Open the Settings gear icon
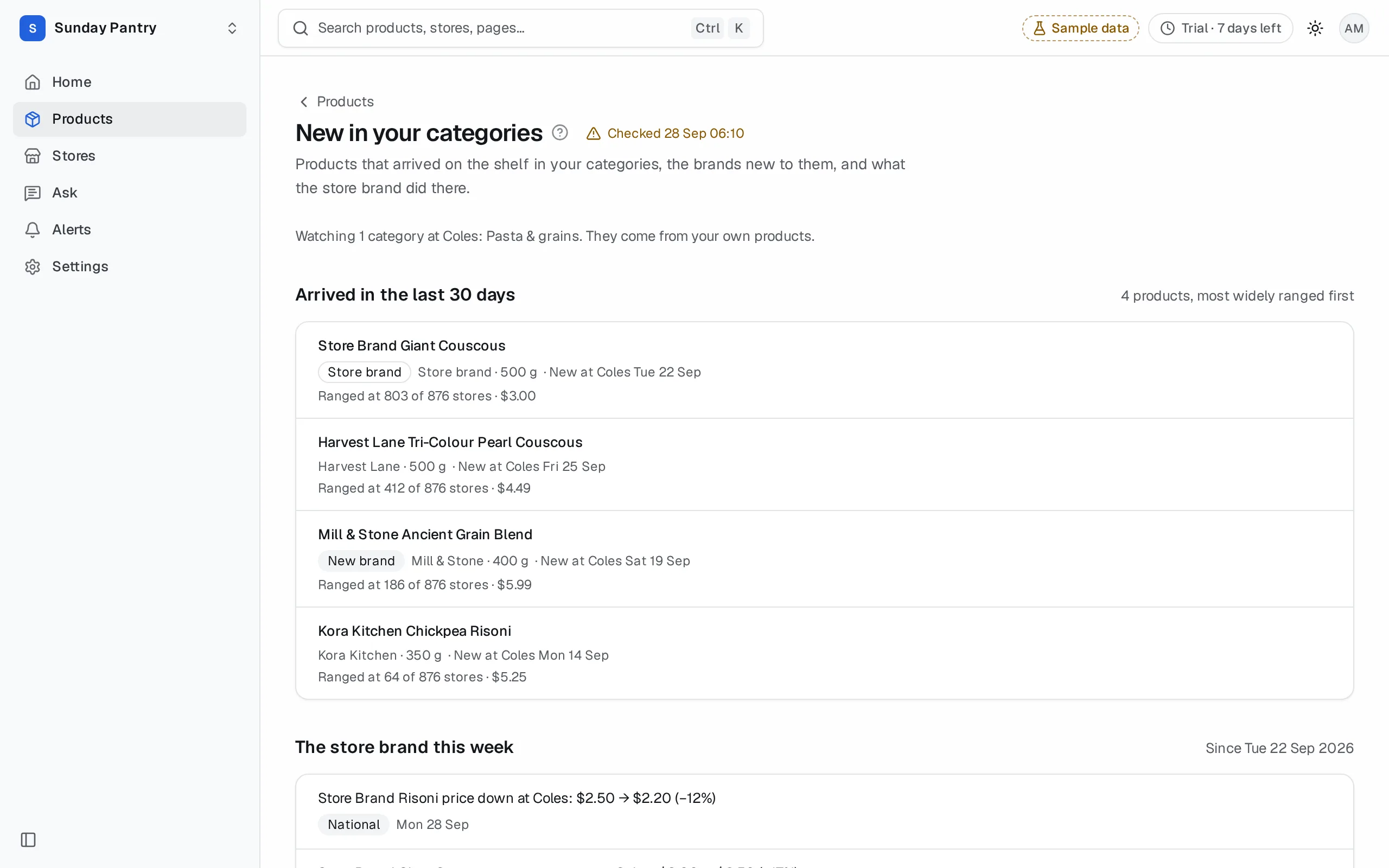1389x868 pixels. coord(33,266)
